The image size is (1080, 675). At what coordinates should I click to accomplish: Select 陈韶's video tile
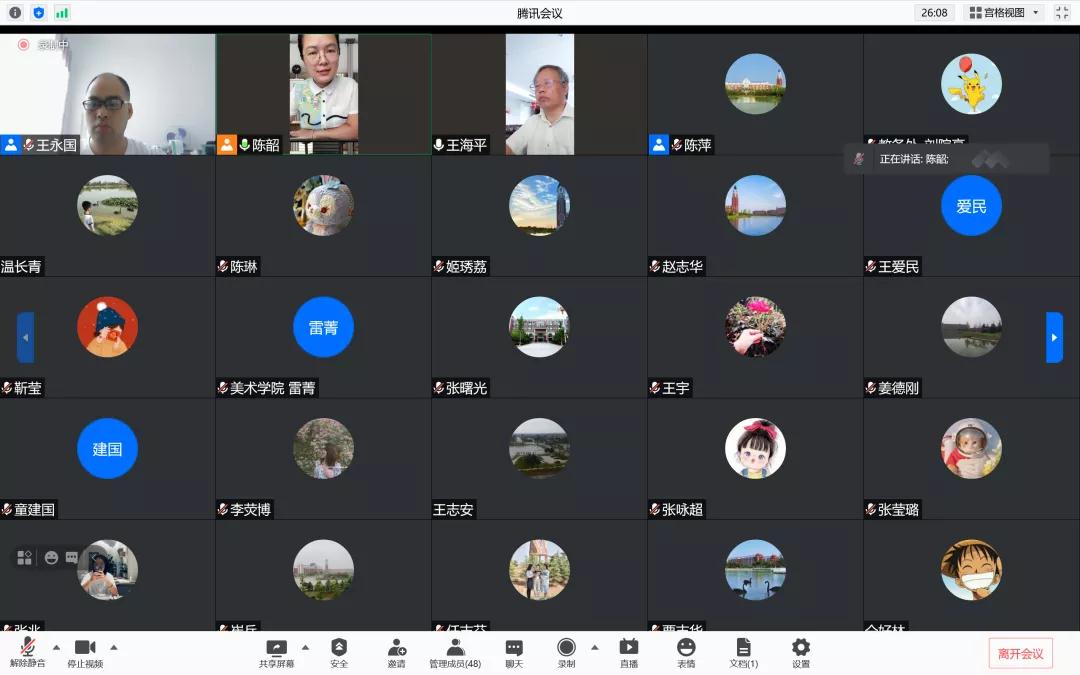(323, 94)
